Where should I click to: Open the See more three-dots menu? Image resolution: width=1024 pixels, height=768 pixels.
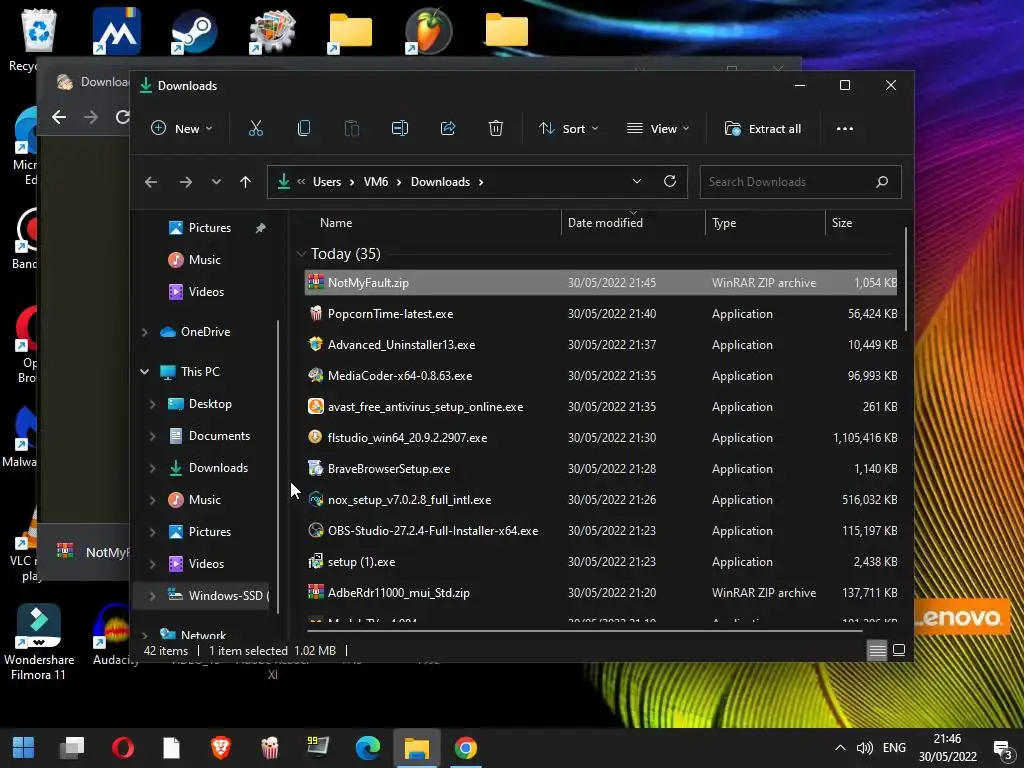click(x=844, y=129)
